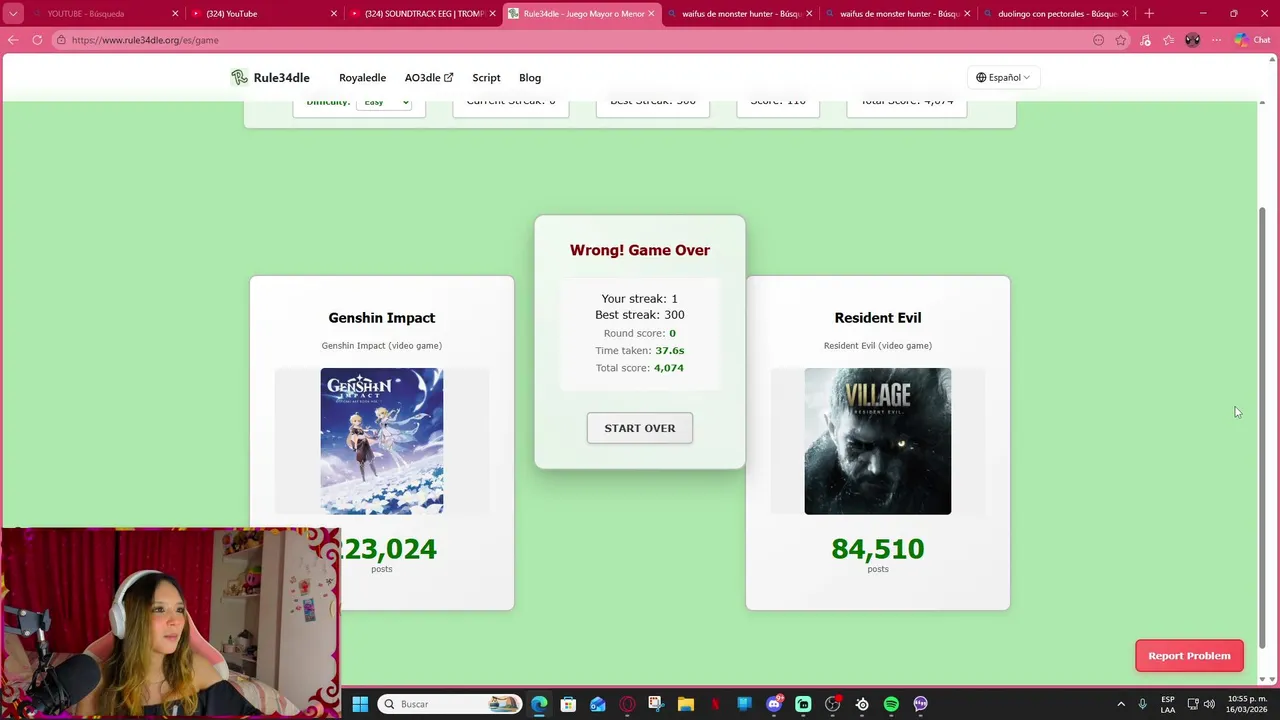Viewport: 1280px width, 720px height.
Task: Go to the Script page
Action: [486, 78]
